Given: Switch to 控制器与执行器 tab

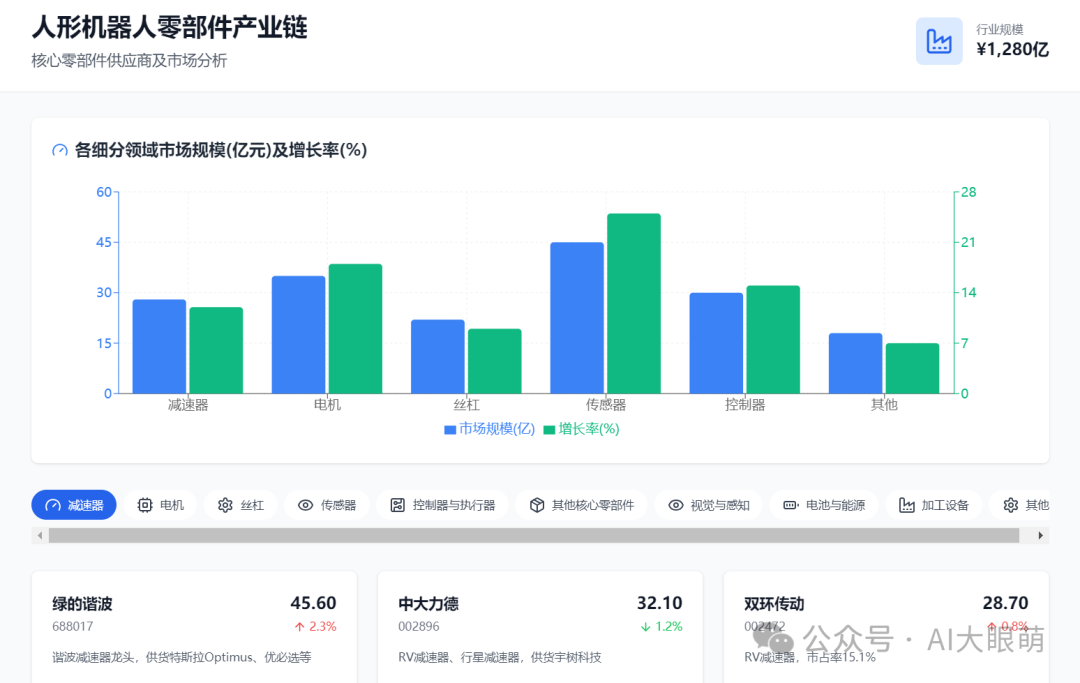Looking at the screenshot, I should point(443,505).
